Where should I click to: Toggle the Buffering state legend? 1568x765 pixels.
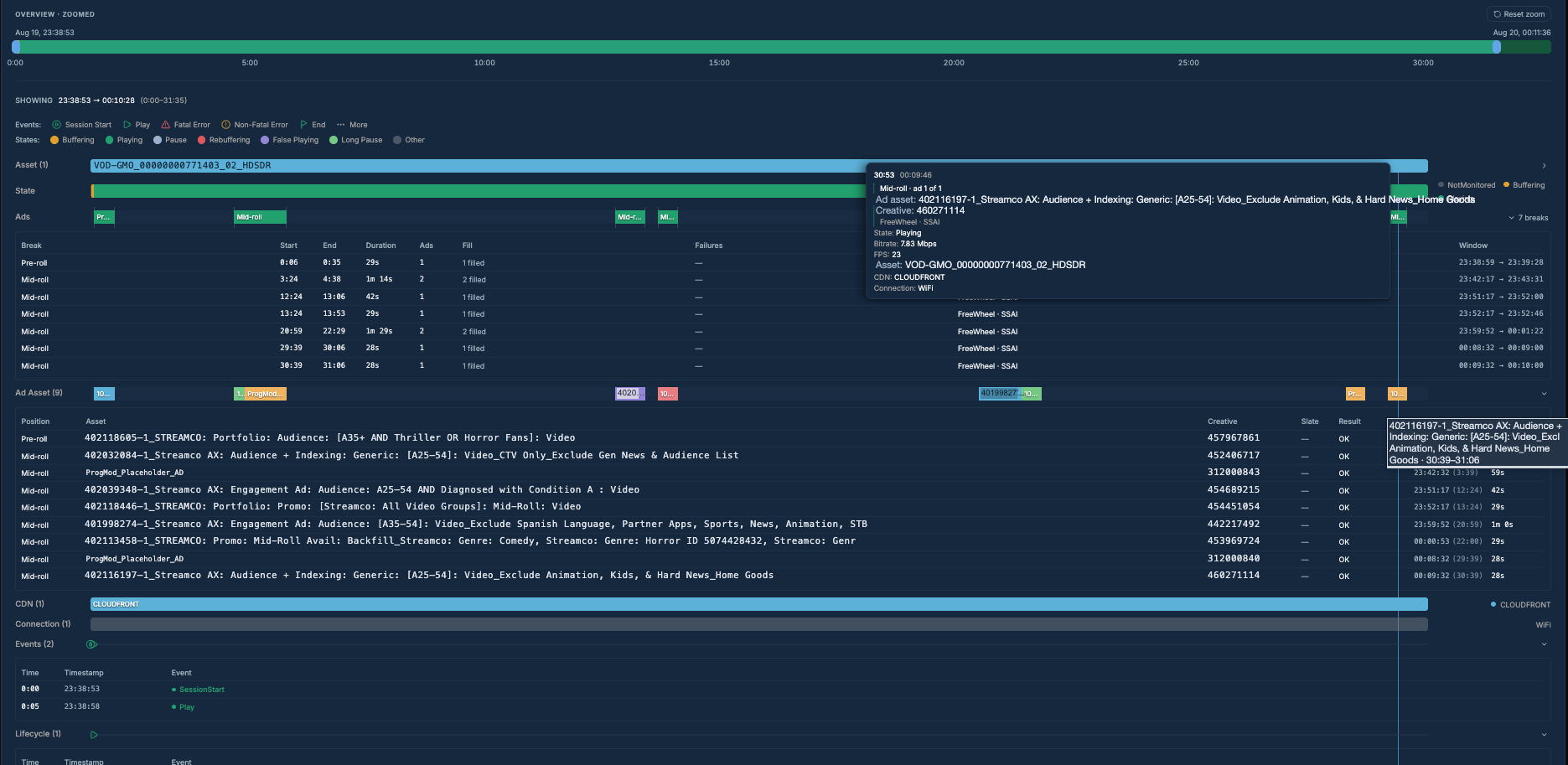tap(72, 140)
